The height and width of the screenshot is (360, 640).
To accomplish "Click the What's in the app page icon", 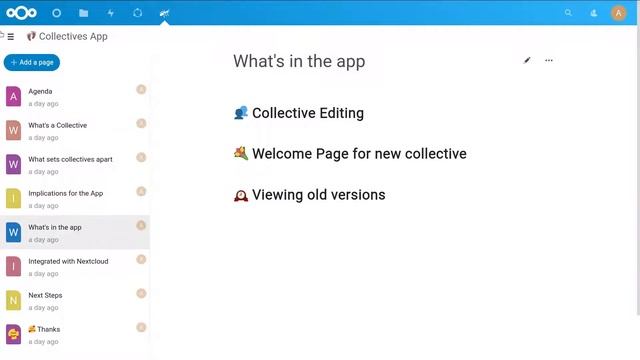I will click(13, 232).
